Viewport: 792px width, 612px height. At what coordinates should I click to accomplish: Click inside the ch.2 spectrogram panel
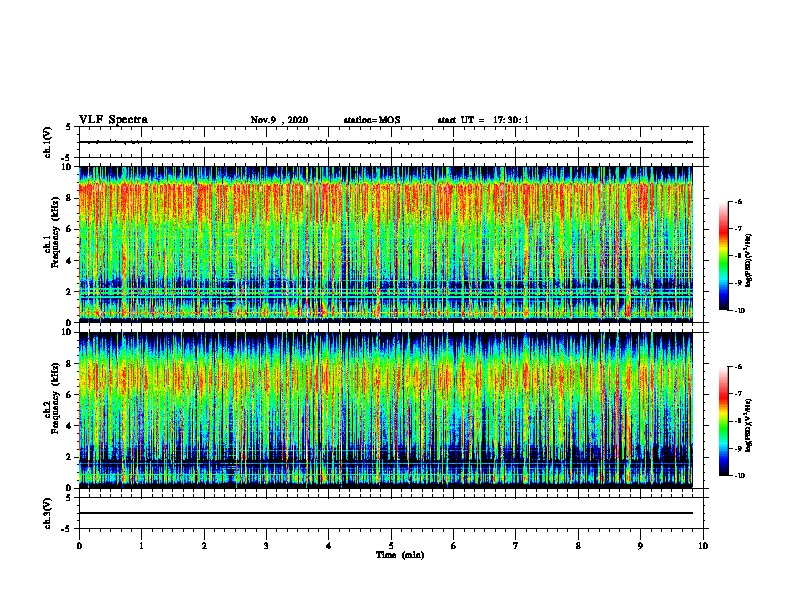click(386, 410)
